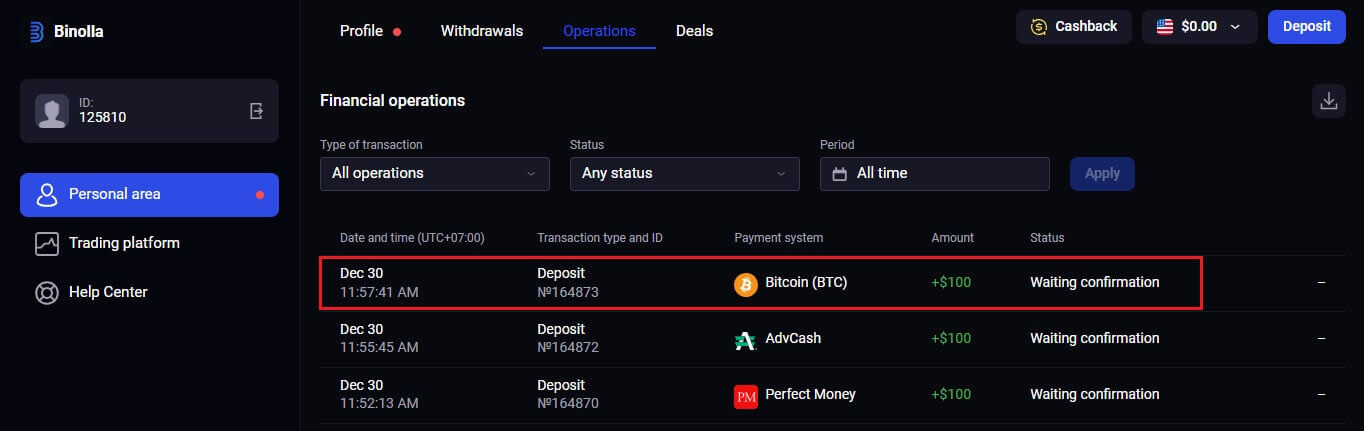
Task: Click the Help Center lifebuoy icon
Action: [x=46, y=293]
